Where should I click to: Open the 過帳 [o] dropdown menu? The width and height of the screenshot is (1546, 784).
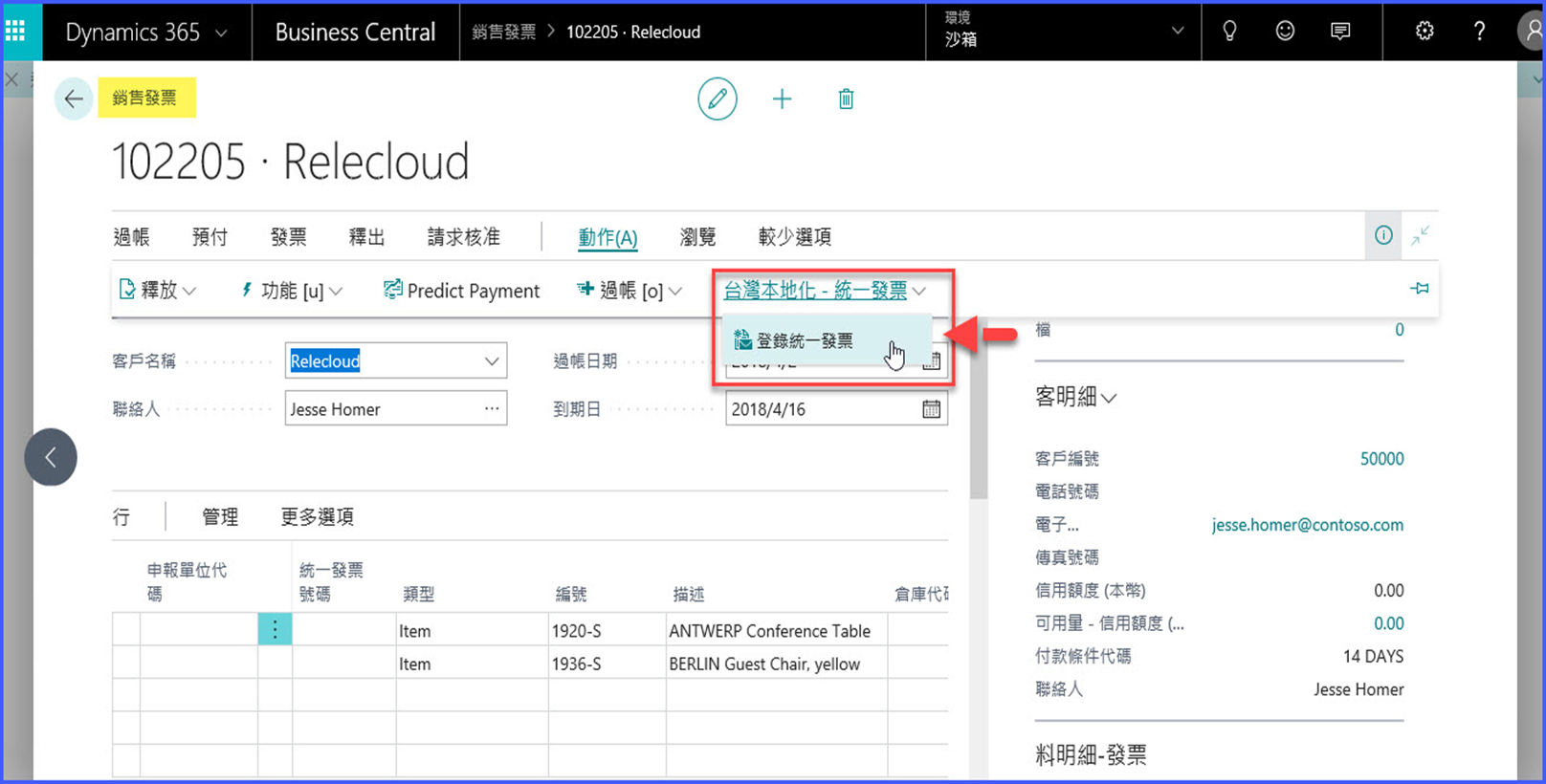pos(629,290)
